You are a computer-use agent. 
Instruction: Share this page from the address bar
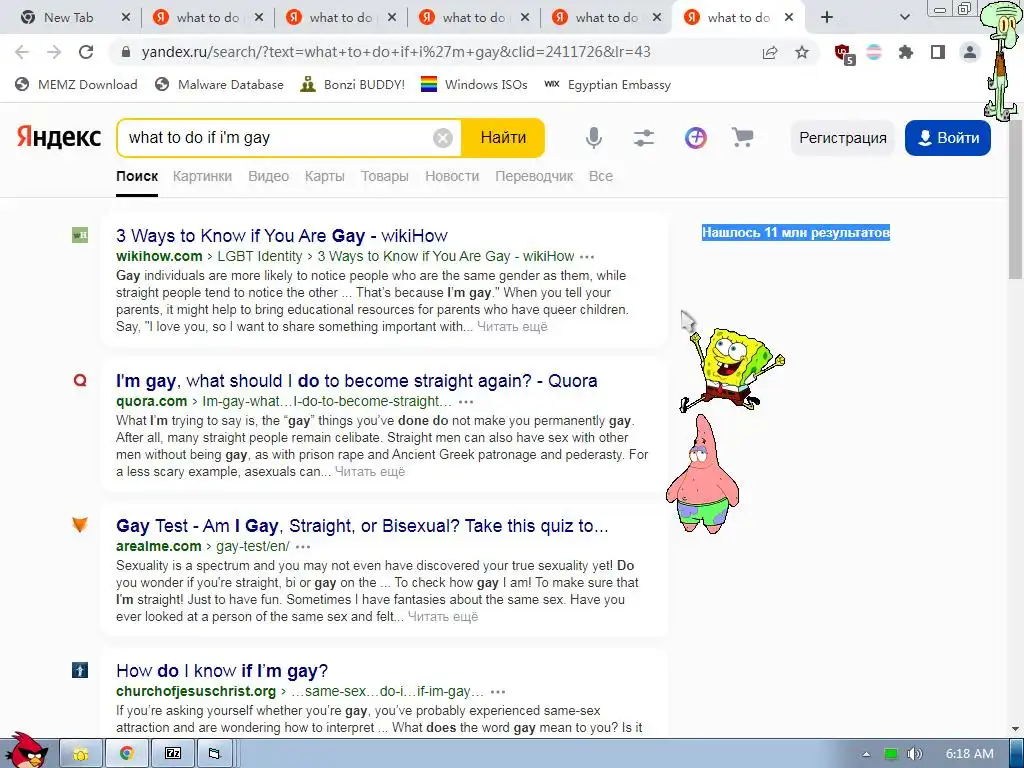[770, 52]
